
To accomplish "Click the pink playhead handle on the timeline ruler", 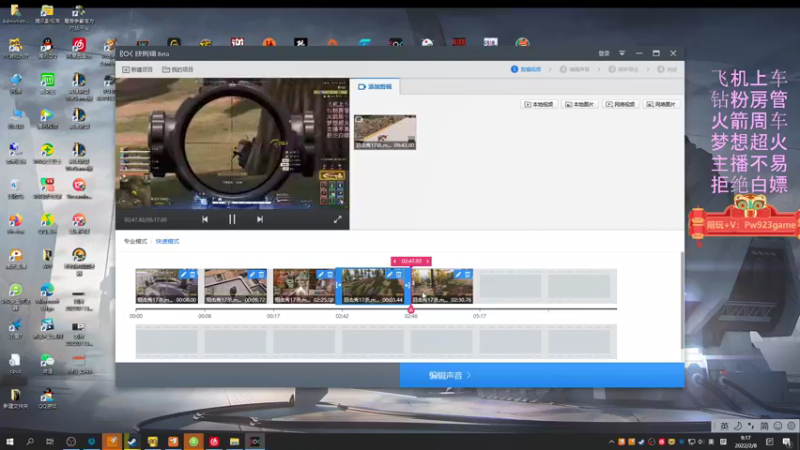I will tap(411, 309).
